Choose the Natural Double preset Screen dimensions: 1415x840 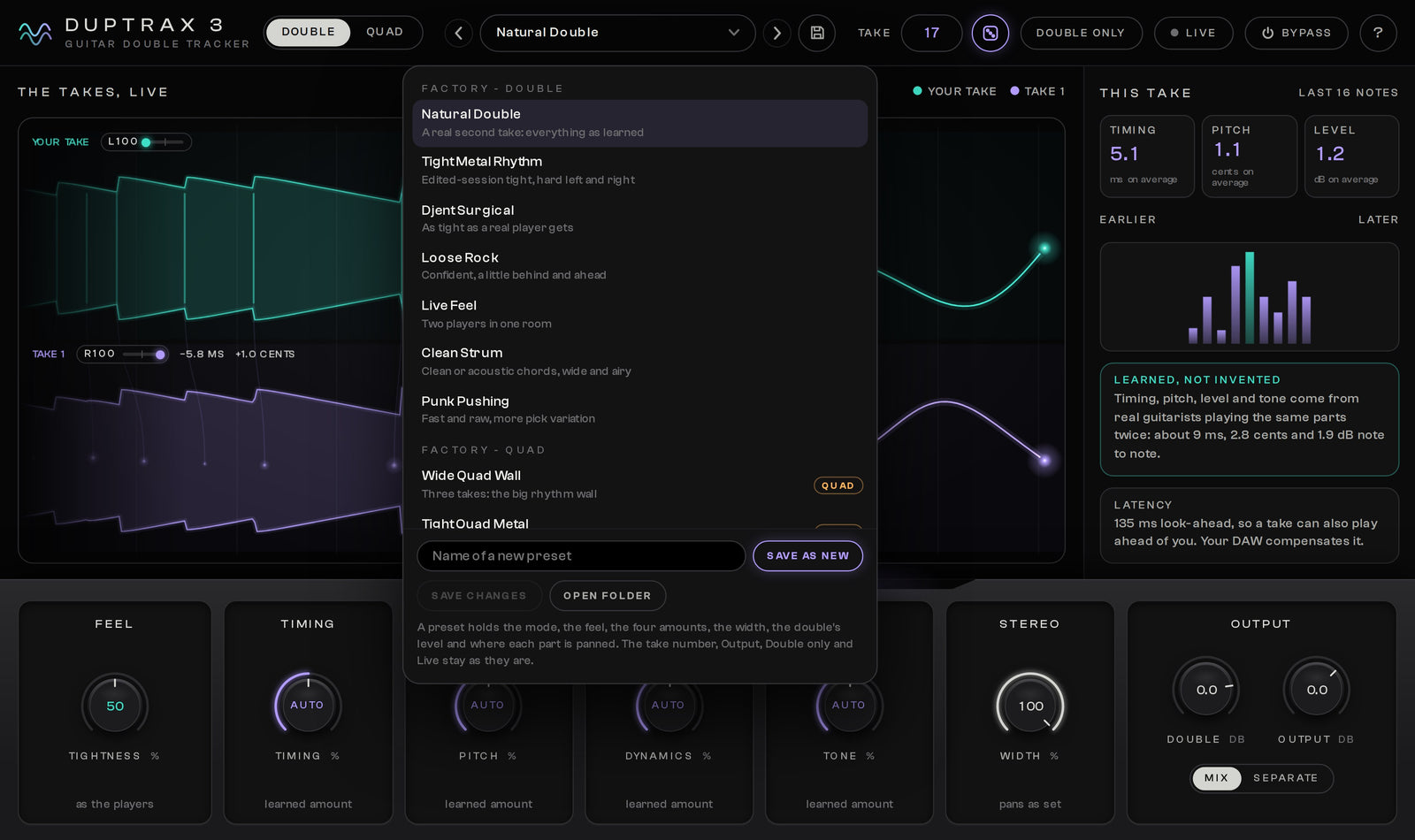click(639, 123)
